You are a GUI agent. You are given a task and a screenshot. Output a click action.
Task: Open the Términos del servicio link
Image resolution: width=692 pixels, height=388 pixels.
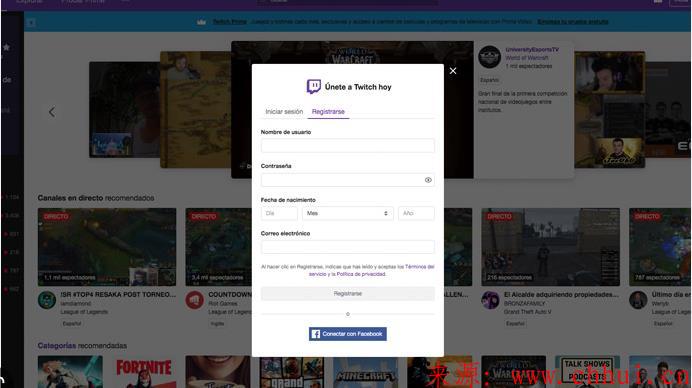click(372, 270)
